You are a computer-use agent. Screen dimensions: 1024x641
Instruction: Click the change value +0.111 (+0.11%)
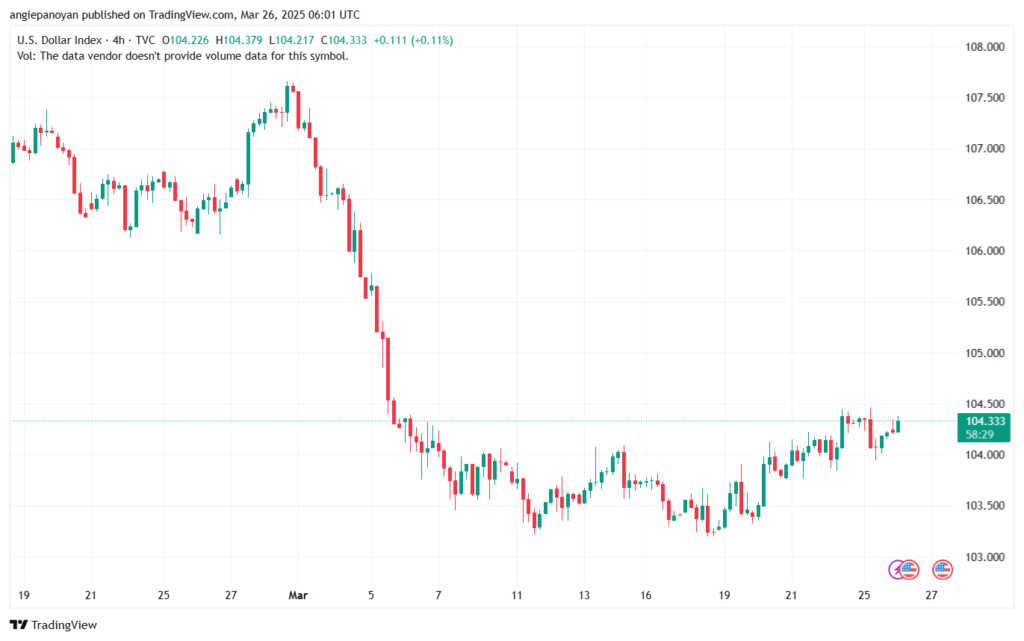click(x=413, y=40)
